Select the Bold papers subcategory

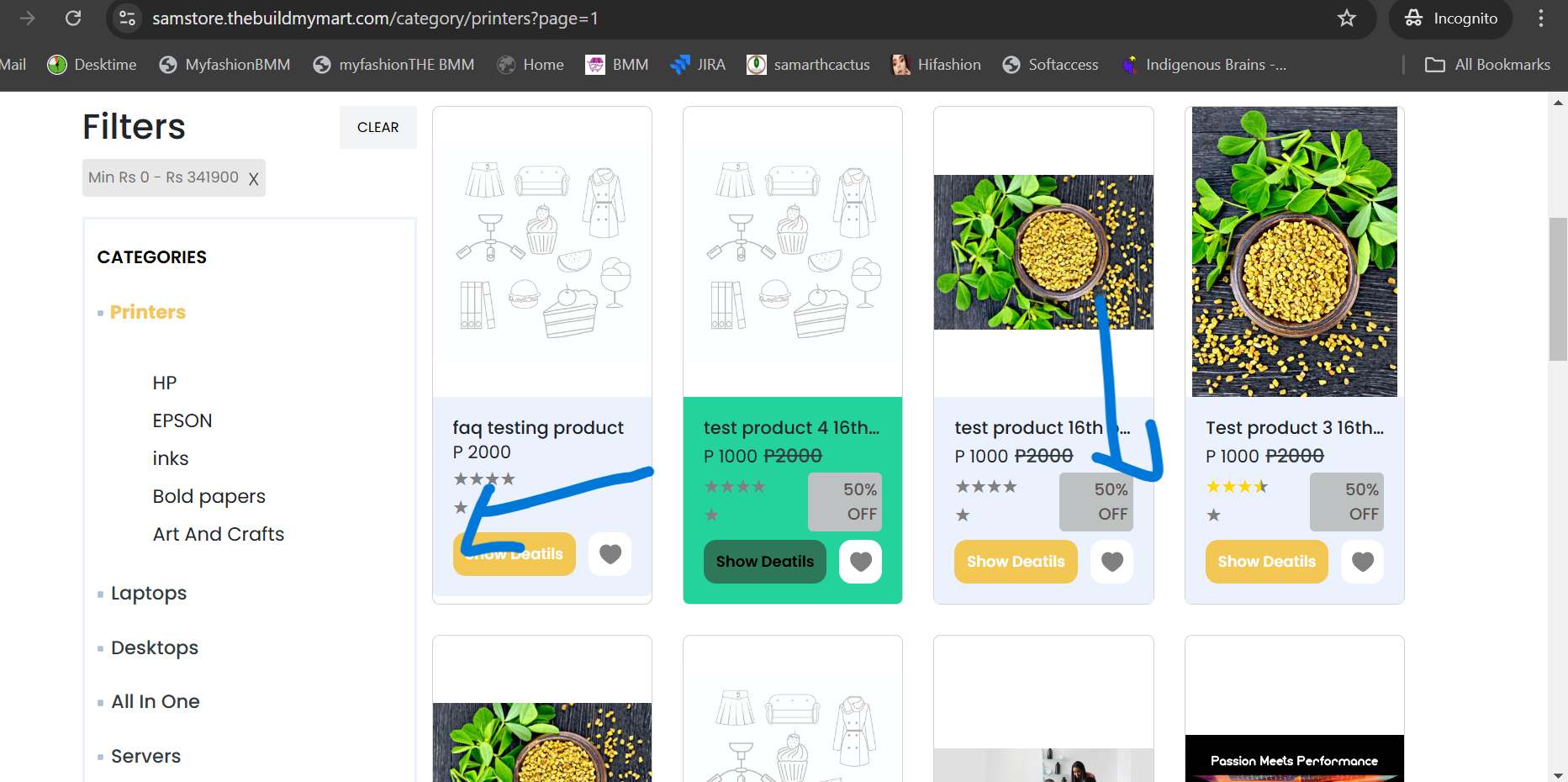coord(209,496)
